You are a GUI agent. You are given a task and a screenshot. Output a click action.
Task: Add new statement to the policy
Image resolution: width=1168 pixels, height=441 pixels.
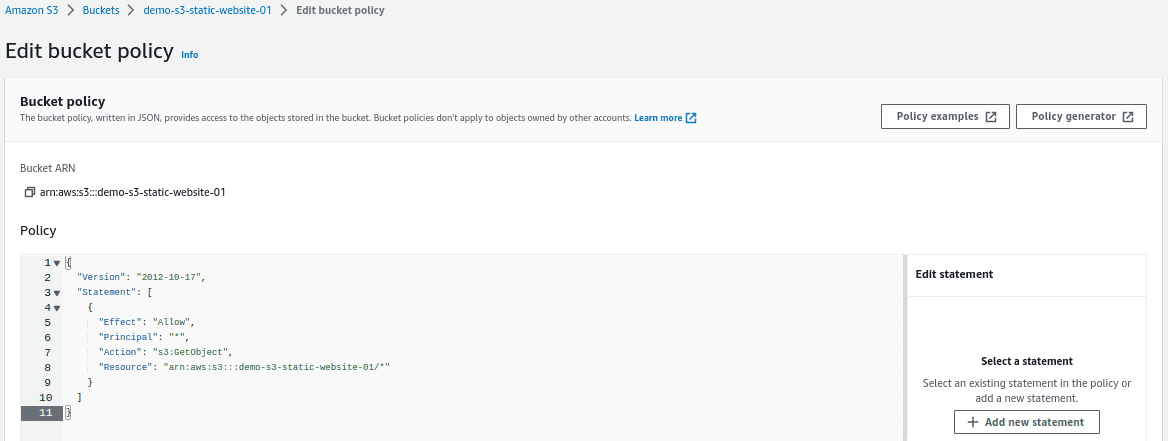pyautogui.click(x=1026, y=422)
